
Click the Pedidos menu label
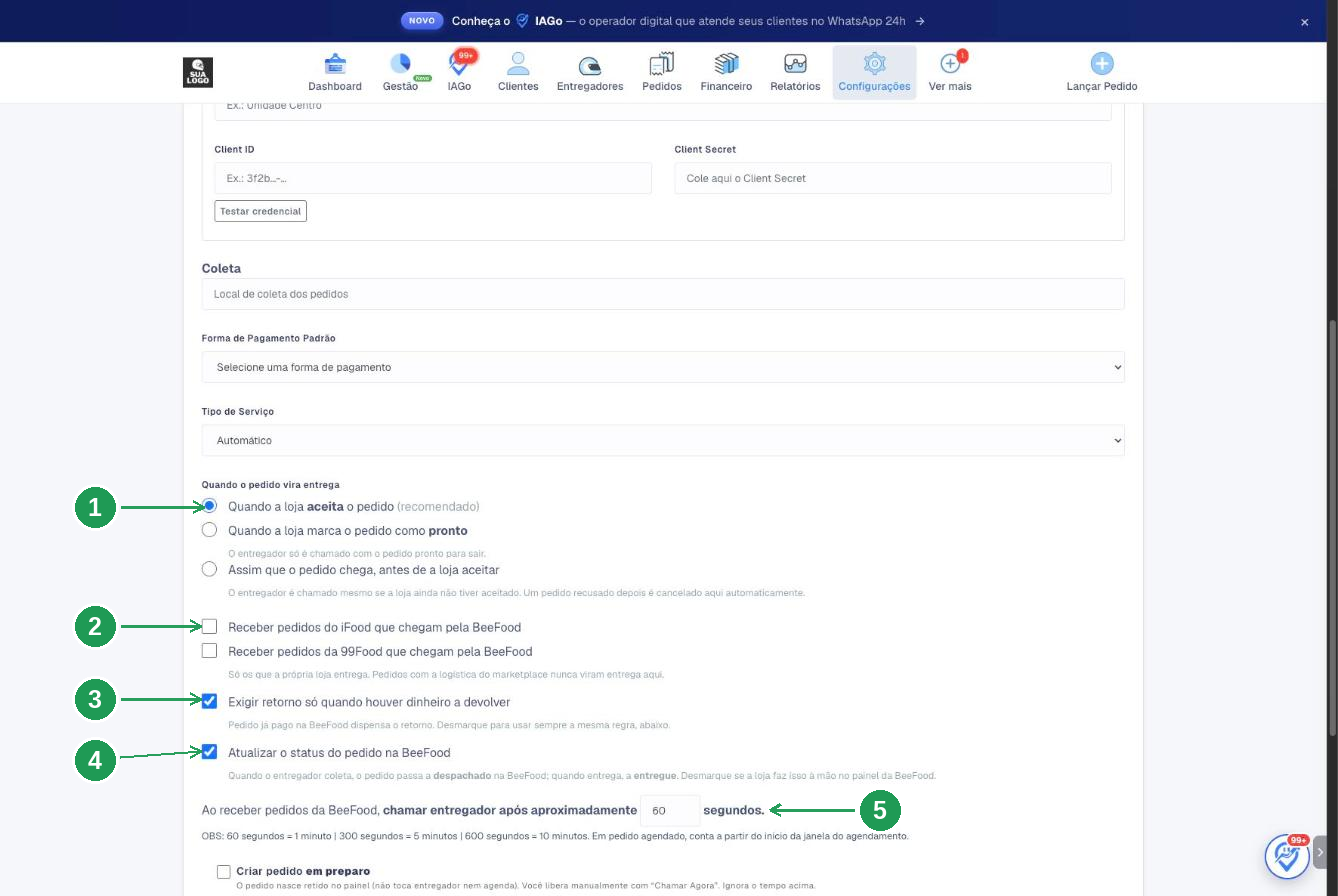pyautogui.click(x=662, y=86)
